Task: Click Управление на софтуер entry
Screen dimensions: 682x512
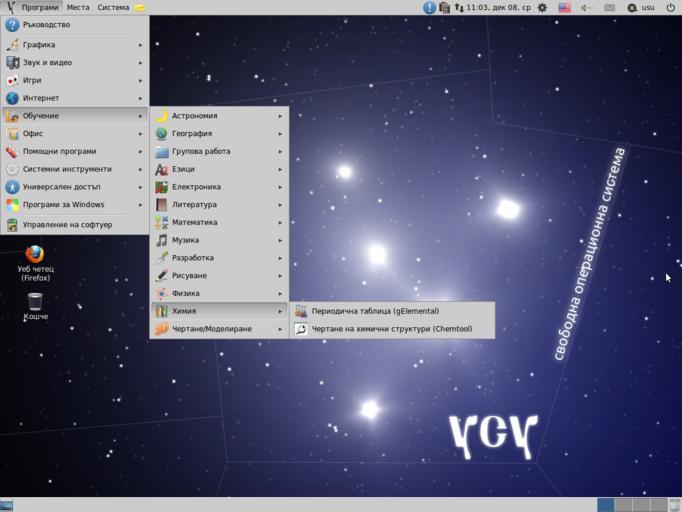Action: point(67,225)
